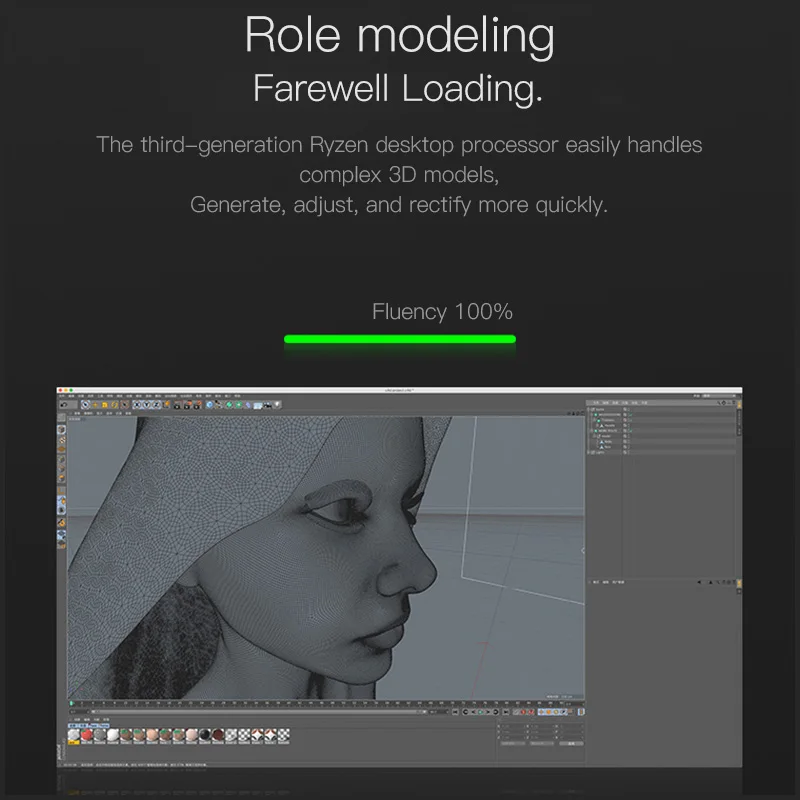Select the Move tool
The height and width of the screenshot is (800, 800).
tap(95, 405)
